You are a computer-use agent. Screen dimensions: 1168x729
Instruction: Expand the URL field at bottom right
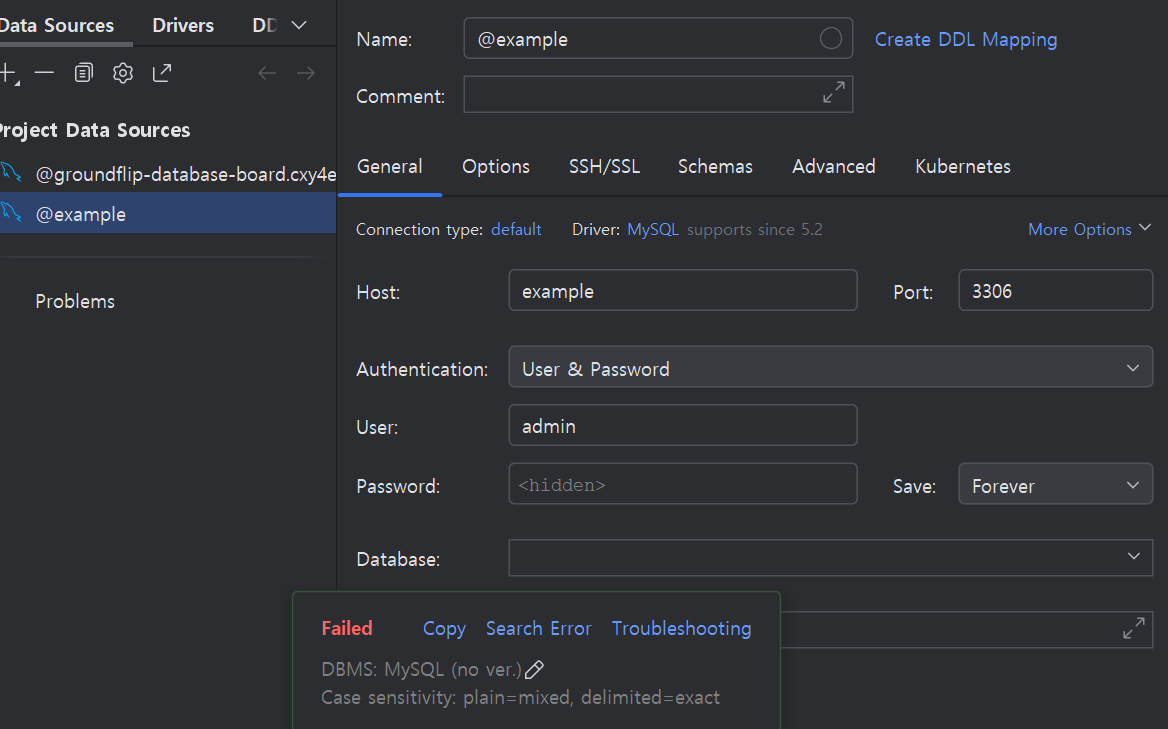[x=1134, y=628]
